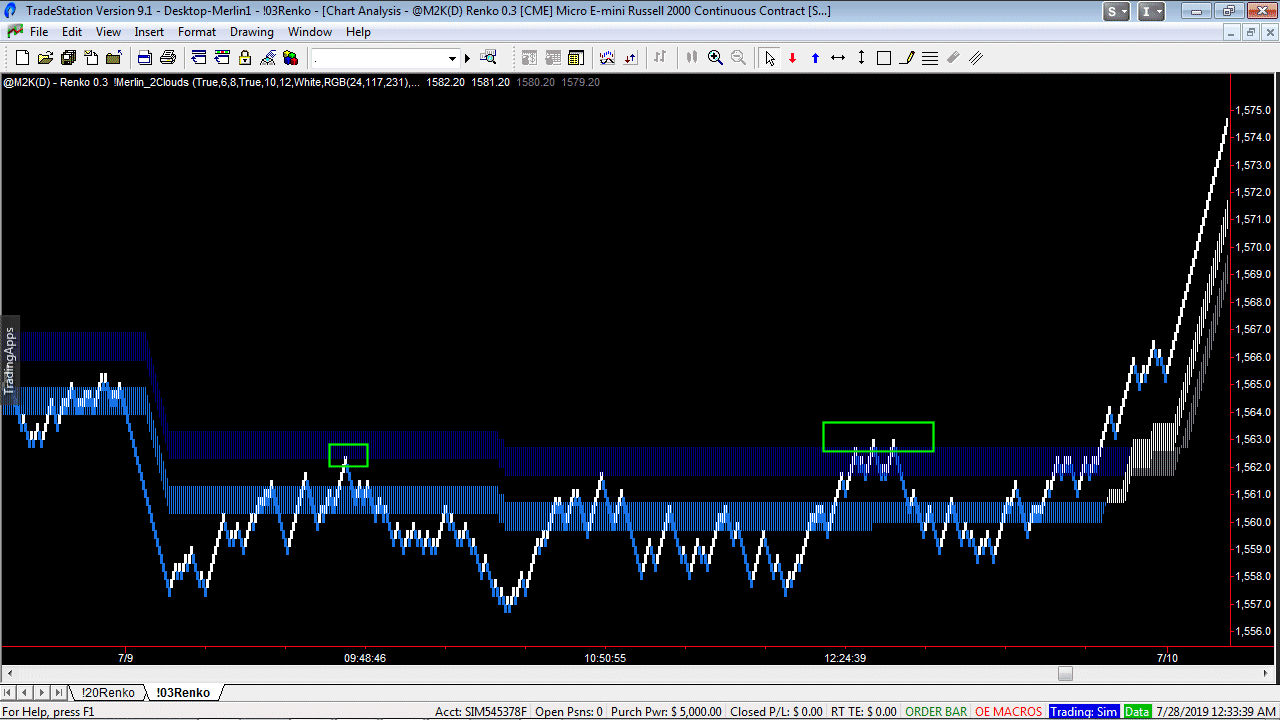Click the RT TE: $ 0.00 status text
The width and height of the screenshot is (1280, 720).
point(863,712)
